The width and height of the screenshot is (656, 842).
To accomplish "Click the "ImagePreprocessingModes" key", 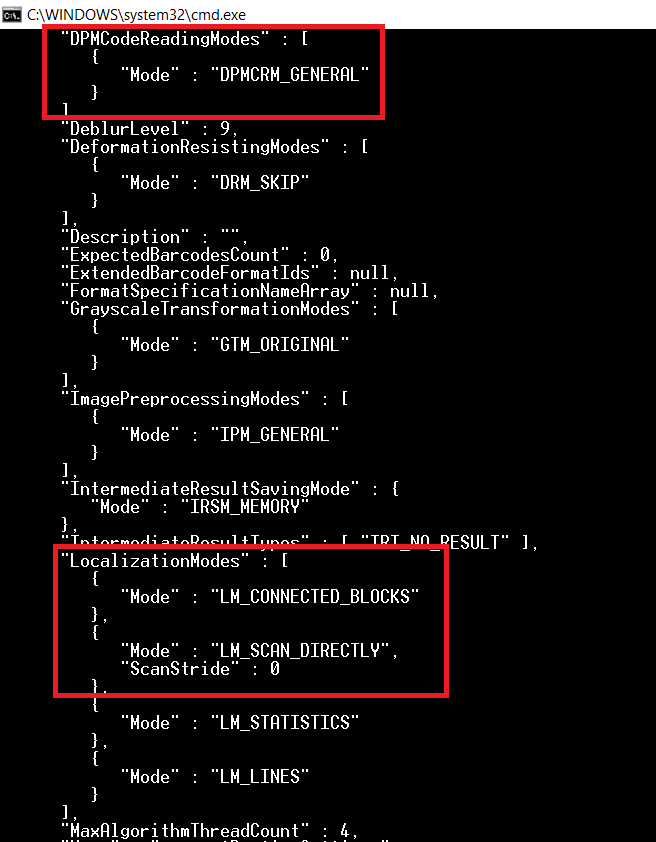I will (x=185, y=398).
